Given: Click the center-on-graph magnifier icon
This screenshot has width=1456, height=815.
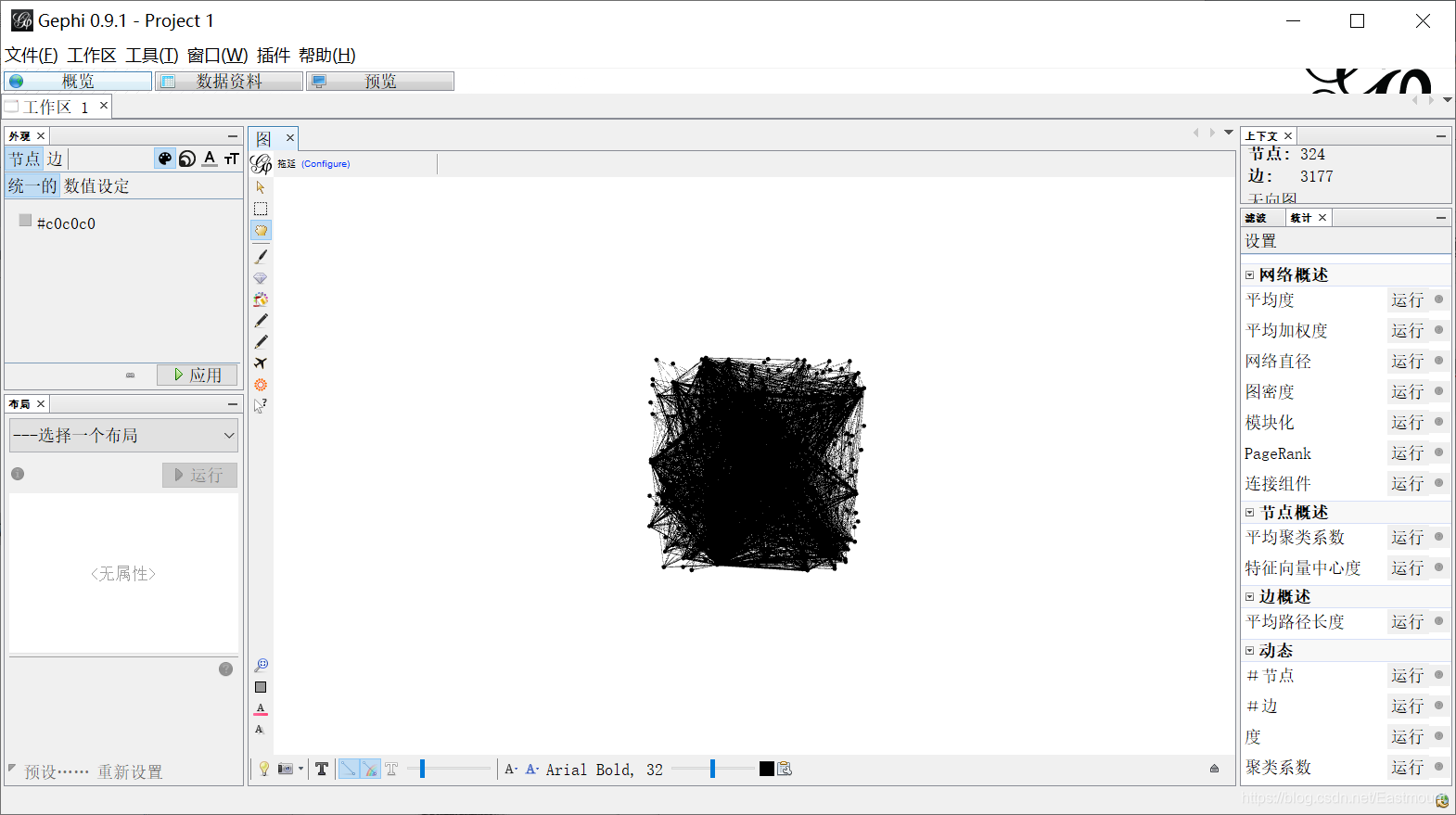Looking at the screenshot, I should coord(261,665).
